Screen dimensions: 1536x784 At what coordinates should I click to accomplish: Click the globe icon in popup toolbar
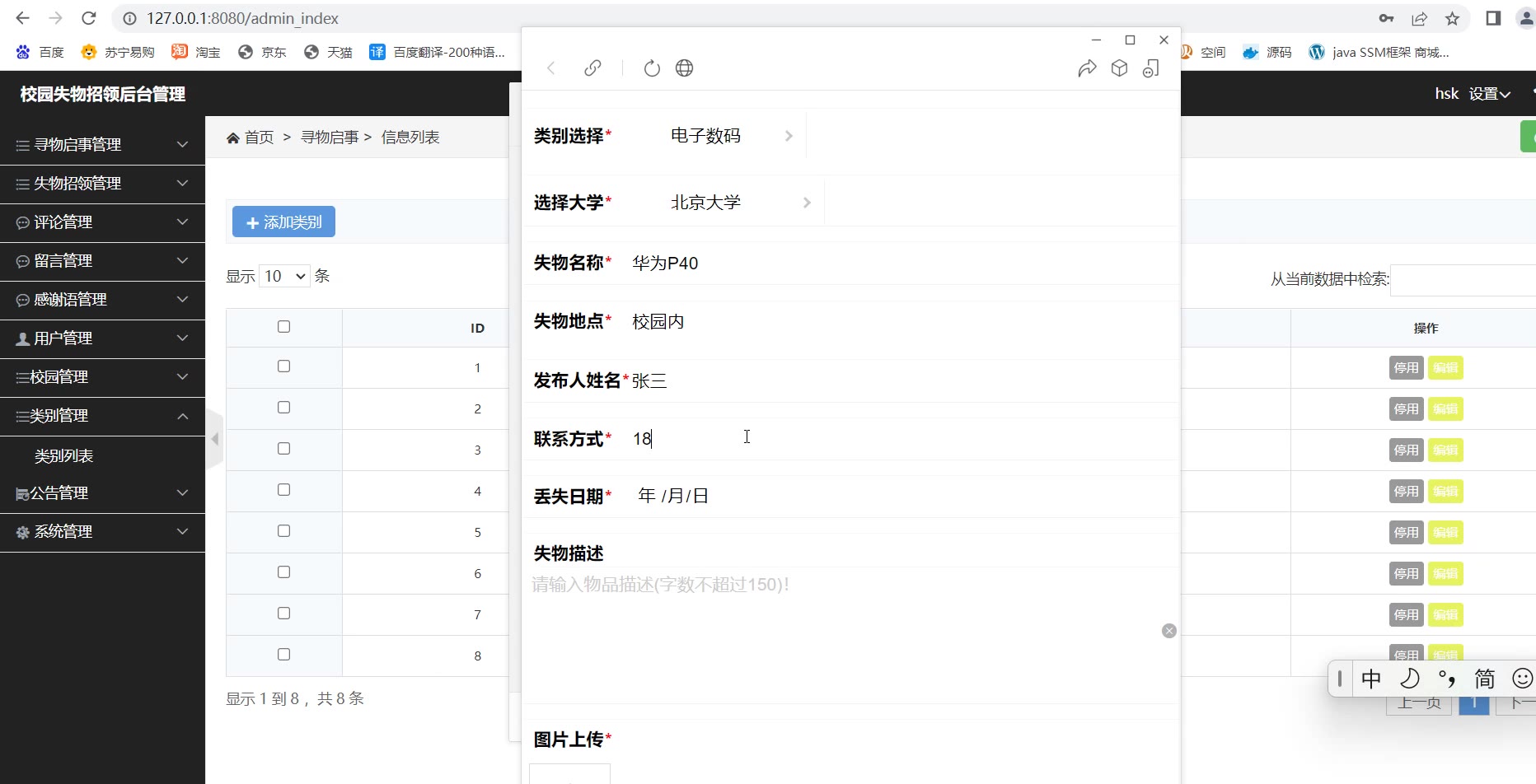coord(684,68)
